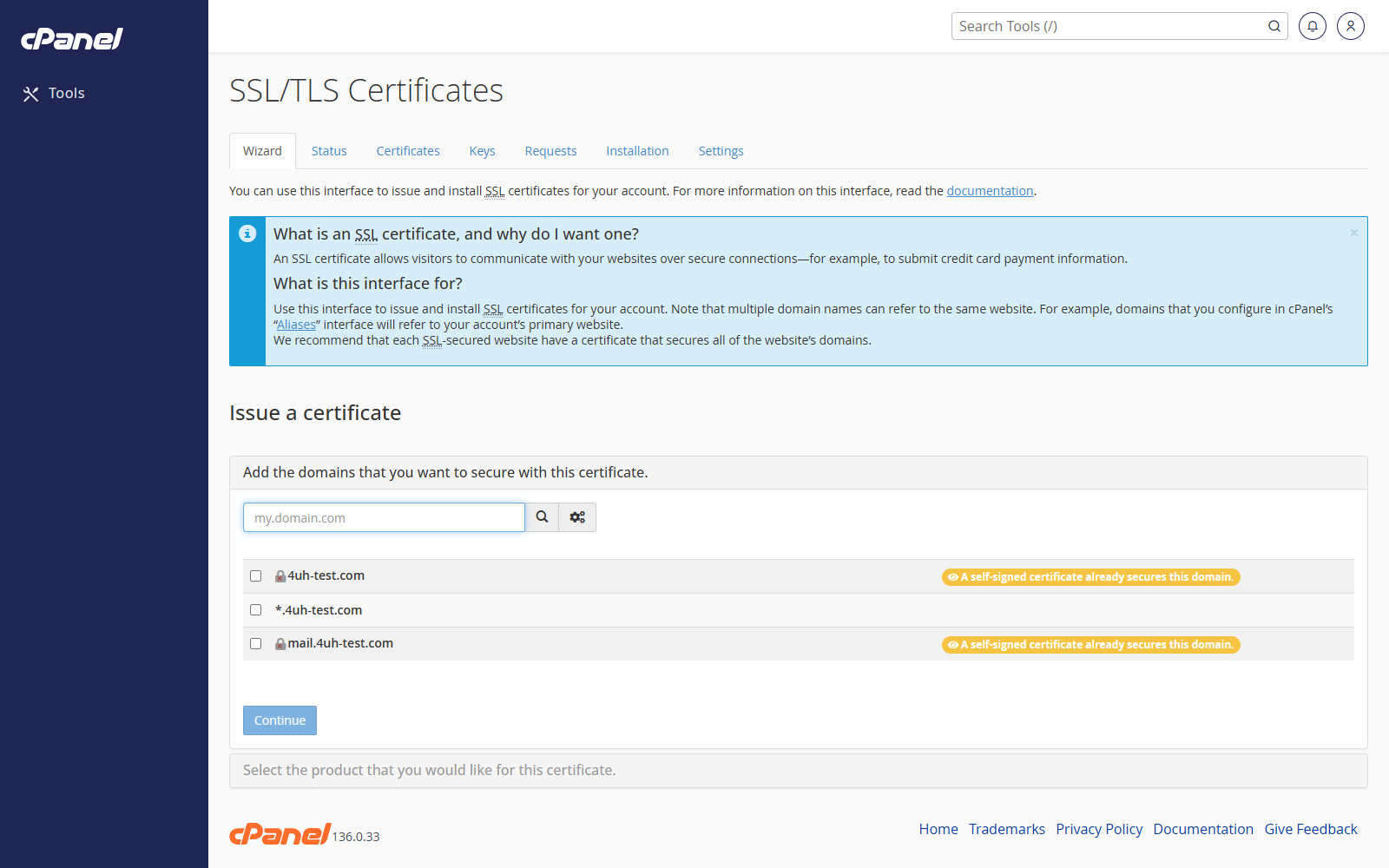Open the documentation link in intro

point(990,191)
